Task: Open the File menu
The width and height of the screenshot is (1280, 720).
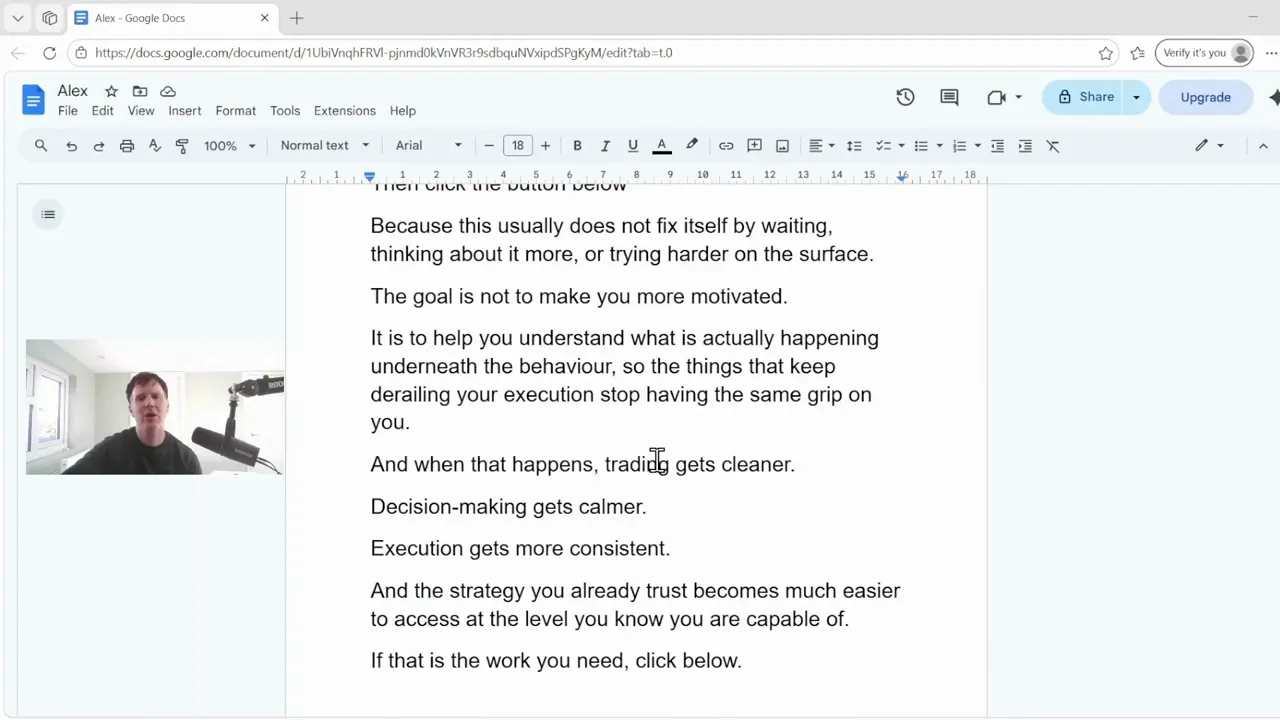Action: pos(67,111)
